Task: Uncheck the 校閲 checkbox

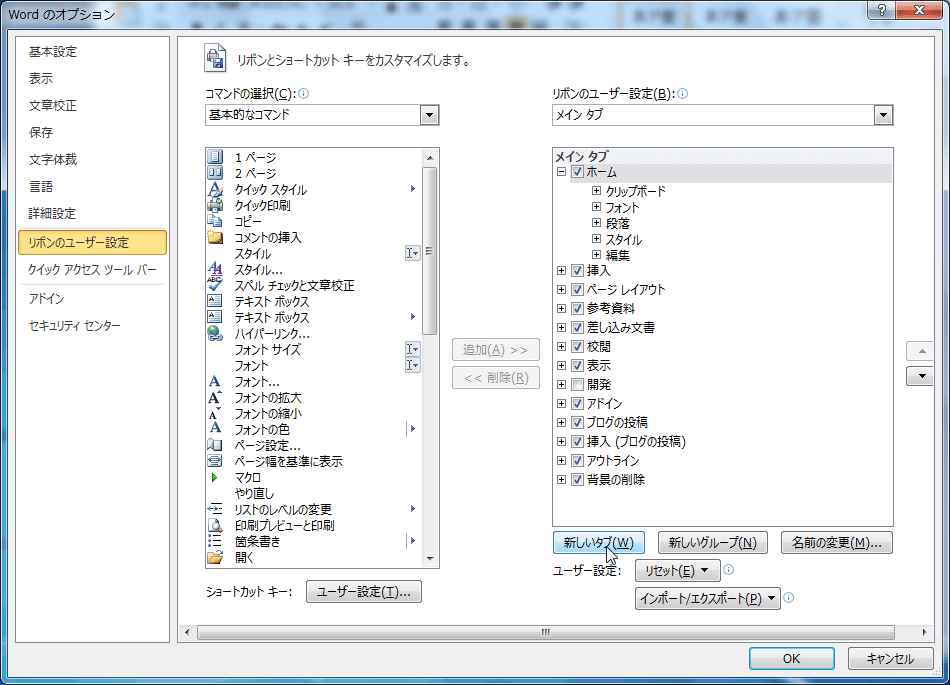Action: click(577, 346)
